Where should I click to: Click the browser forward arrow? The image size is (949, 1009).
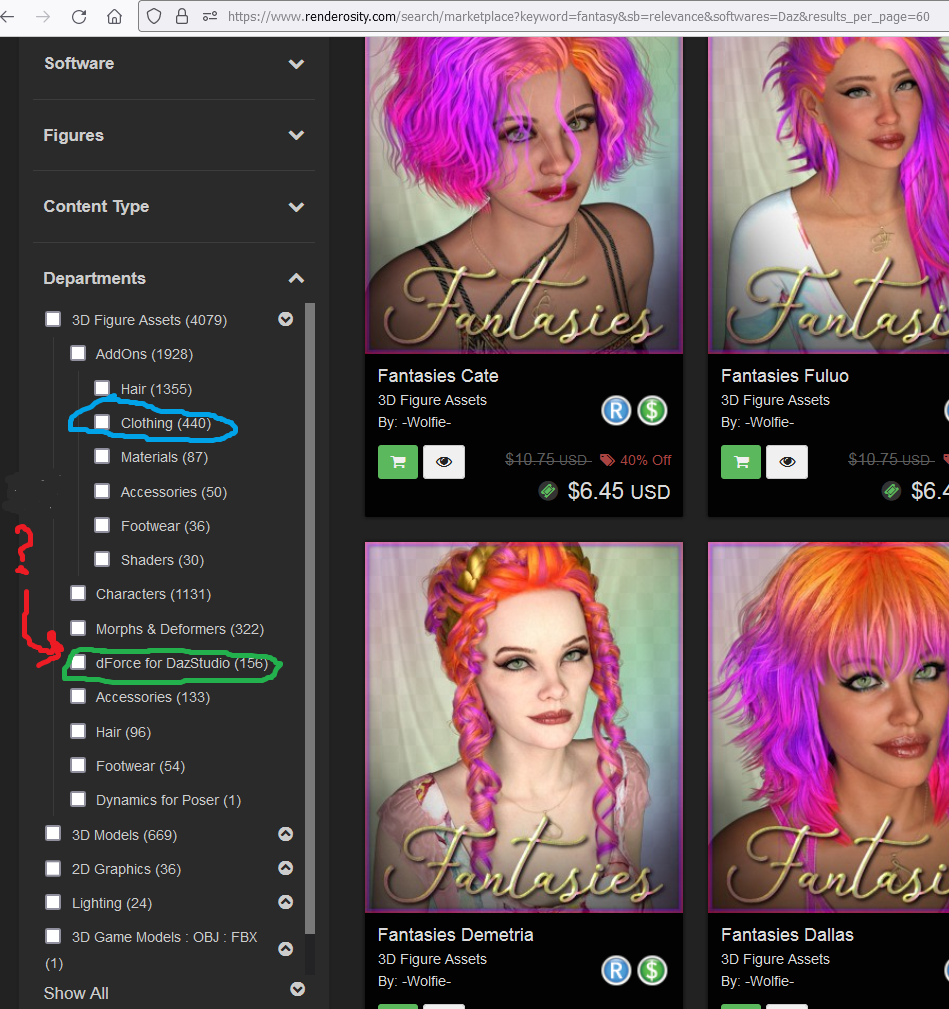43,17
